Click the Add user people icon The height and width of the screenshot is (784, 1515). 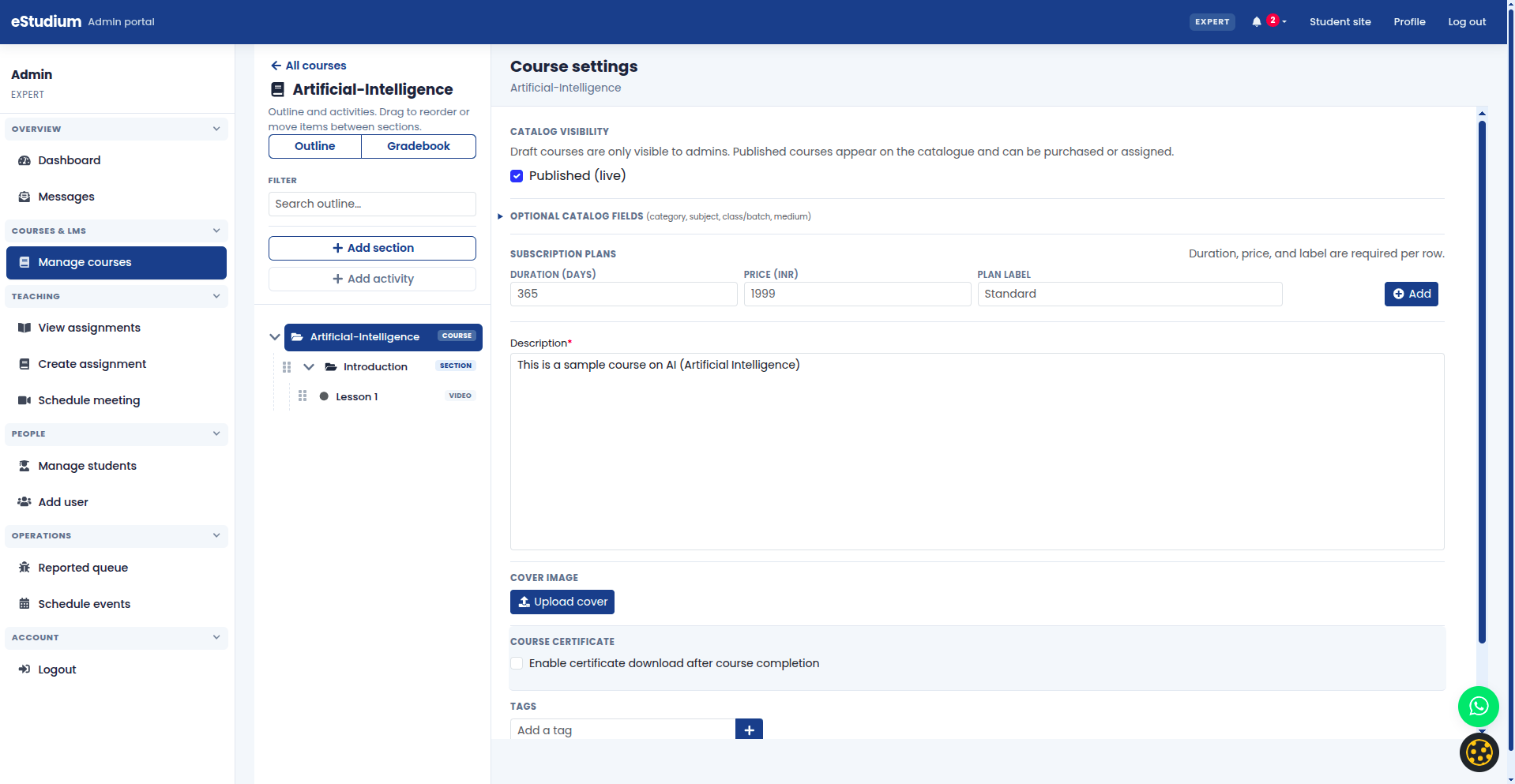coord(24,502)
